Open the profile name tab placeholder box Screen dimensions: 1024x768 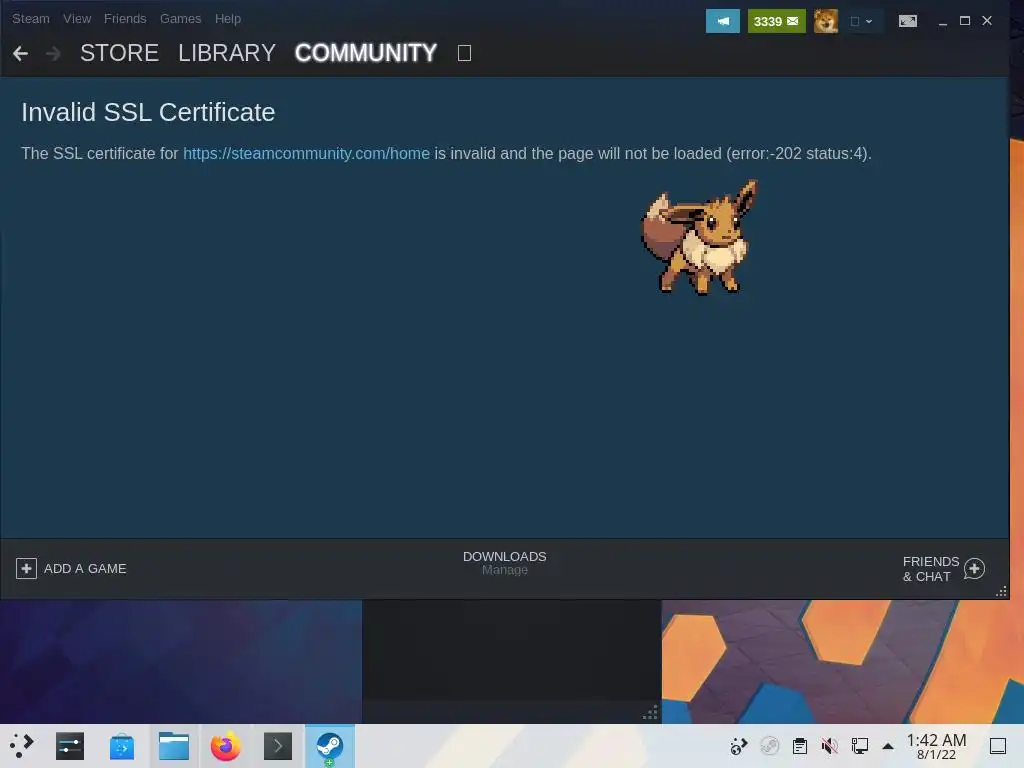click(x=464, y=53)
